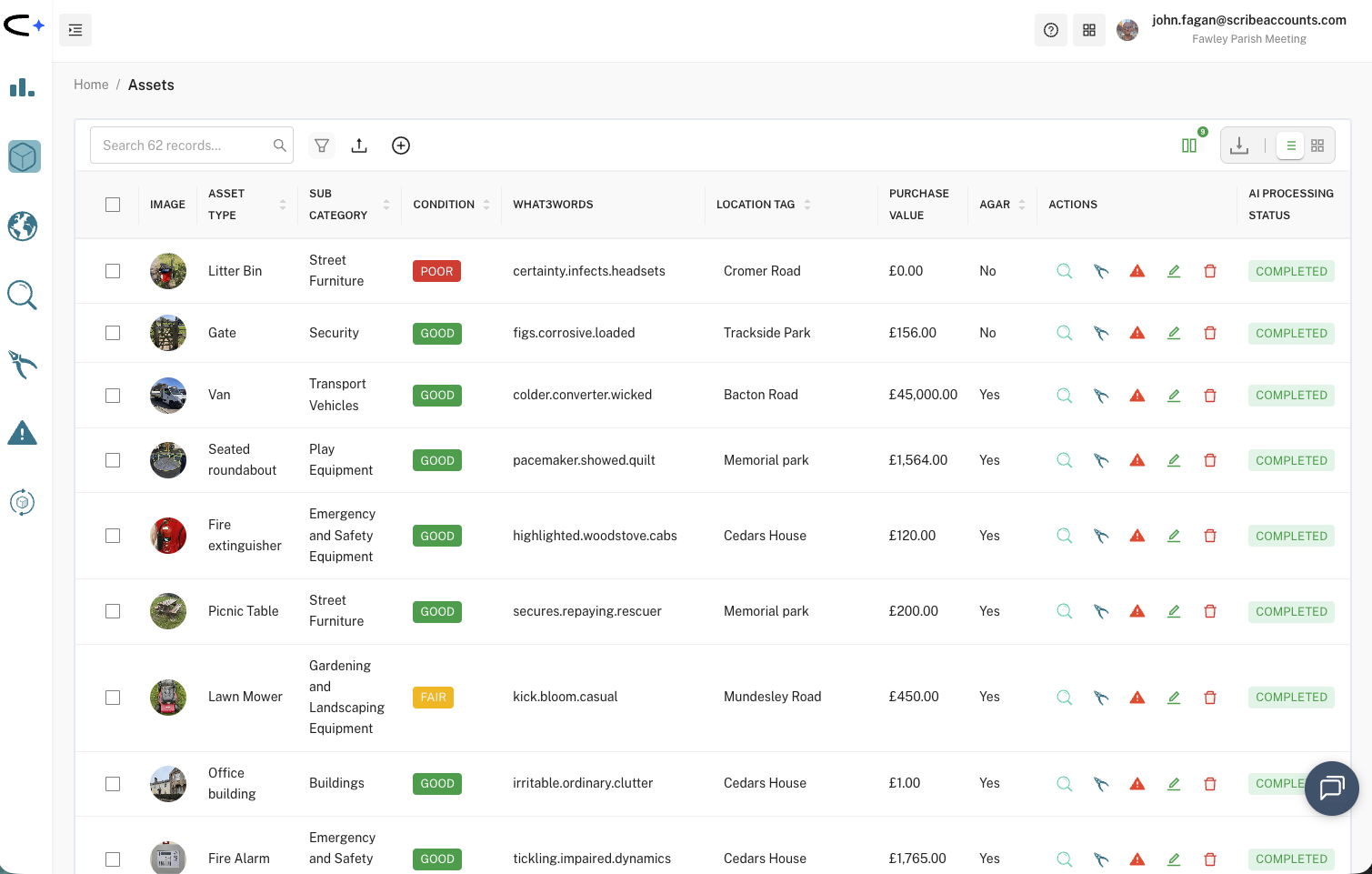Click the upload icon next to the search bar
Image resolution: width=1372 pixels, height=874 pixels.
[359, 145]
